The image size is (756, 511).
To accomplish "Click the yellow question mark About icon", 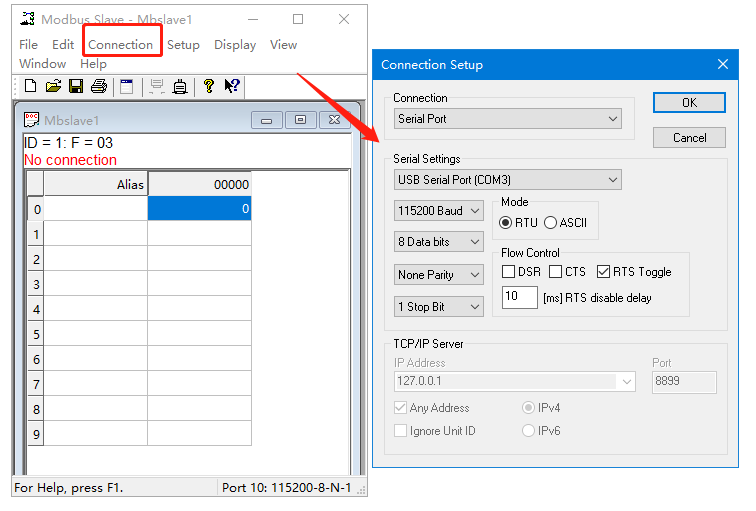I will [x=209, y=87].
